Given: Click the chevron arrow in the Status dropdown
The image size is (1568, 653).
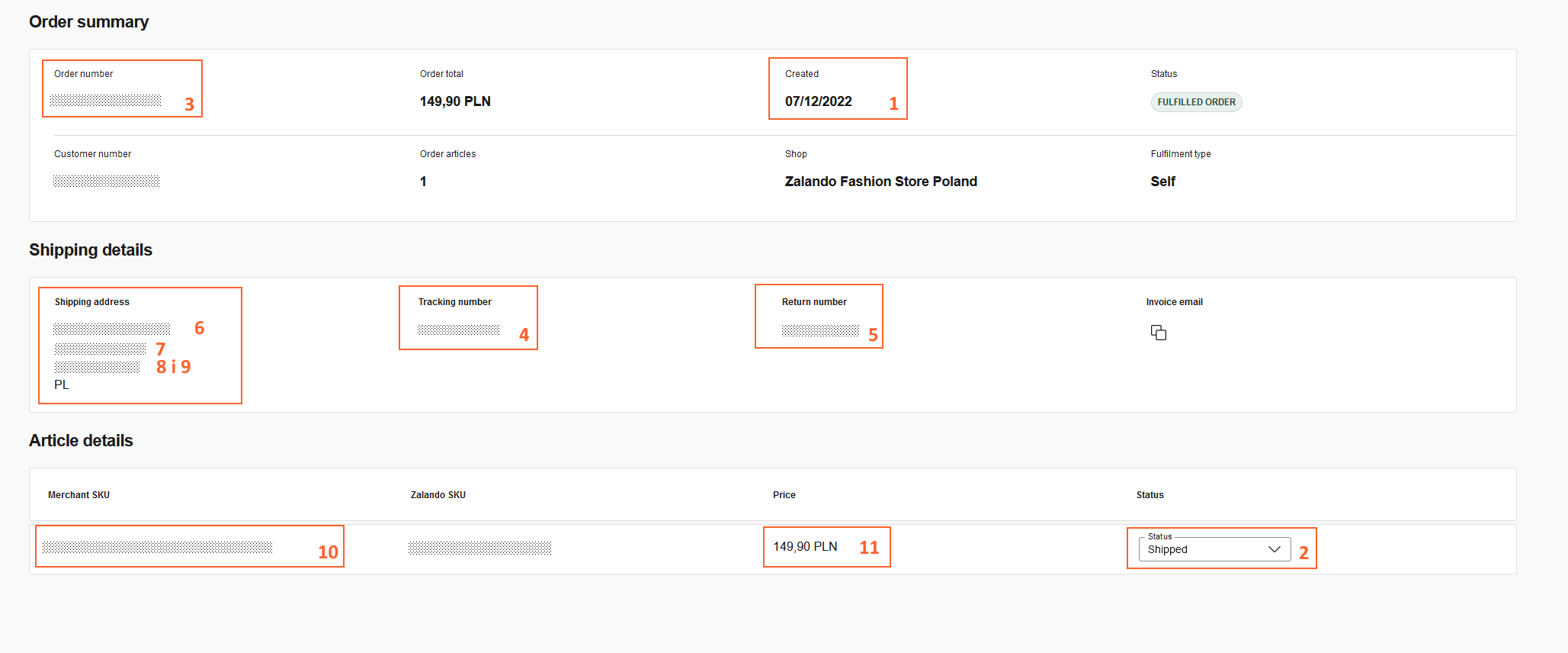Looking at the screenshot, I should 1274,549.
